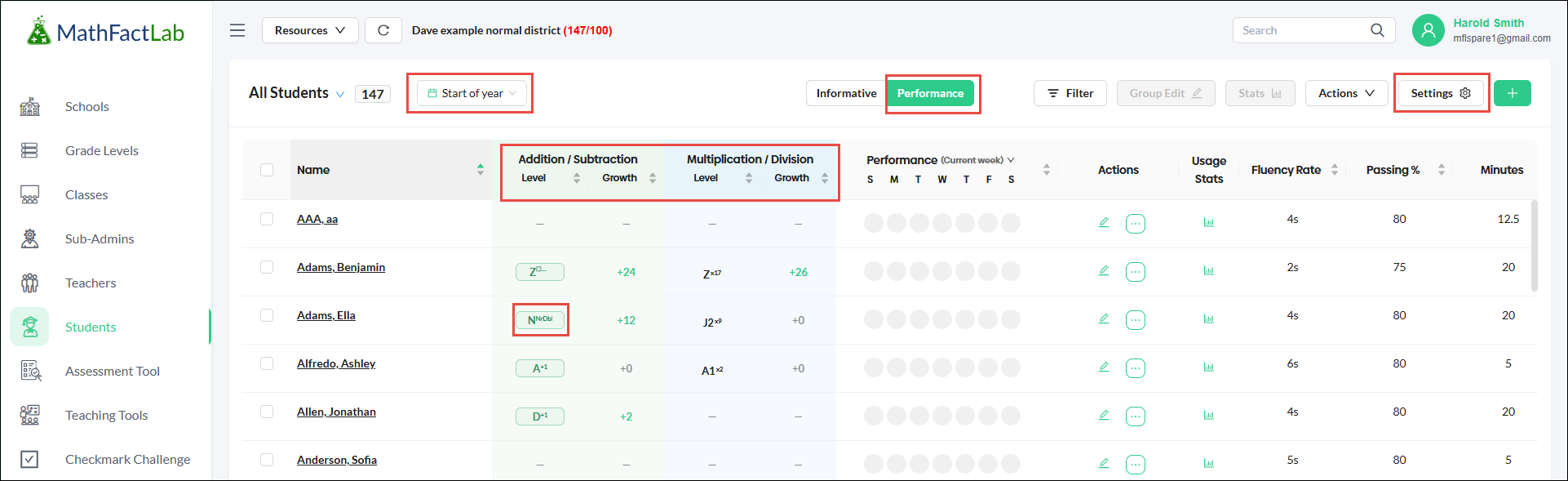
Task: Click the Classes sidebar icon
Action: point(30,194)
